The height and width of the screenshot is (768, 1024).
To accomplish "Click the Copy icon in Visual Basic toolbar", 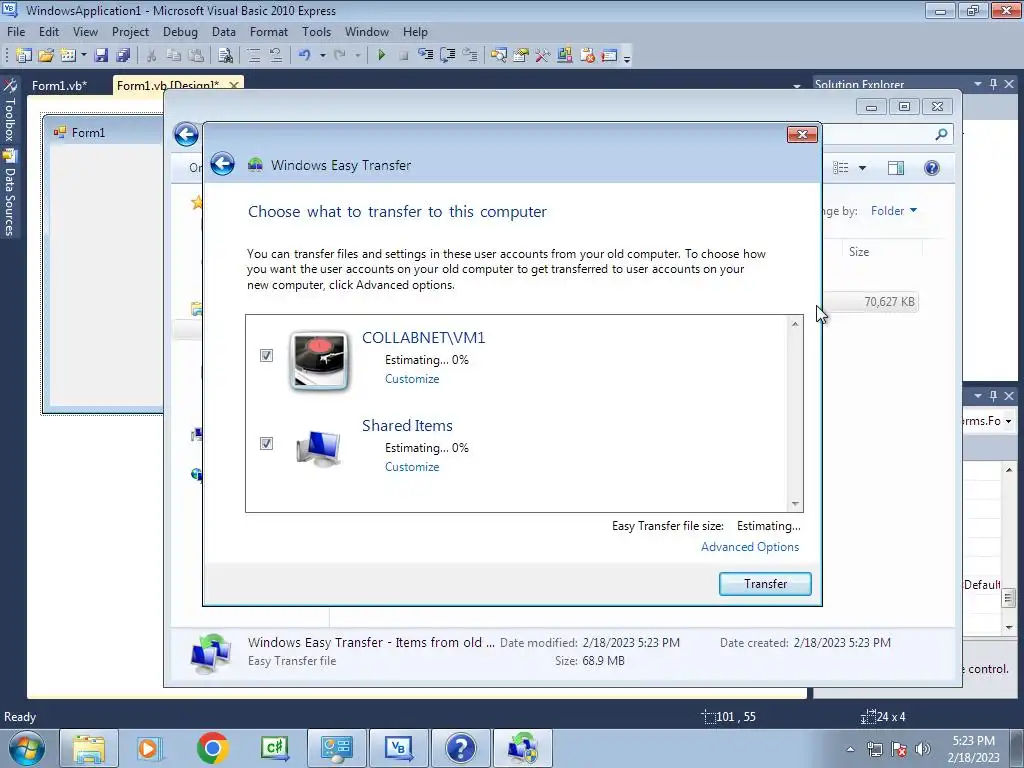I will click(x=174, y=56).
